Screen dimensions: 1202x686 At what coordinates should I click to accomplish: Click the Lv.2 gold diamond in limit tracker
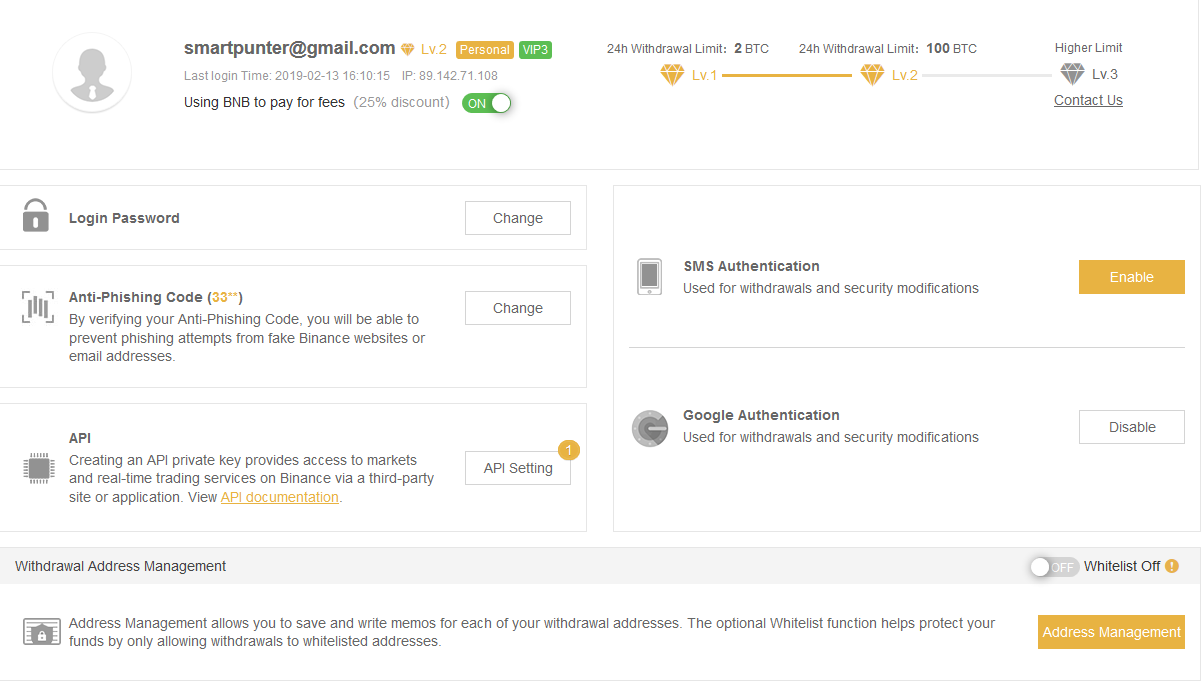[872, 75]
